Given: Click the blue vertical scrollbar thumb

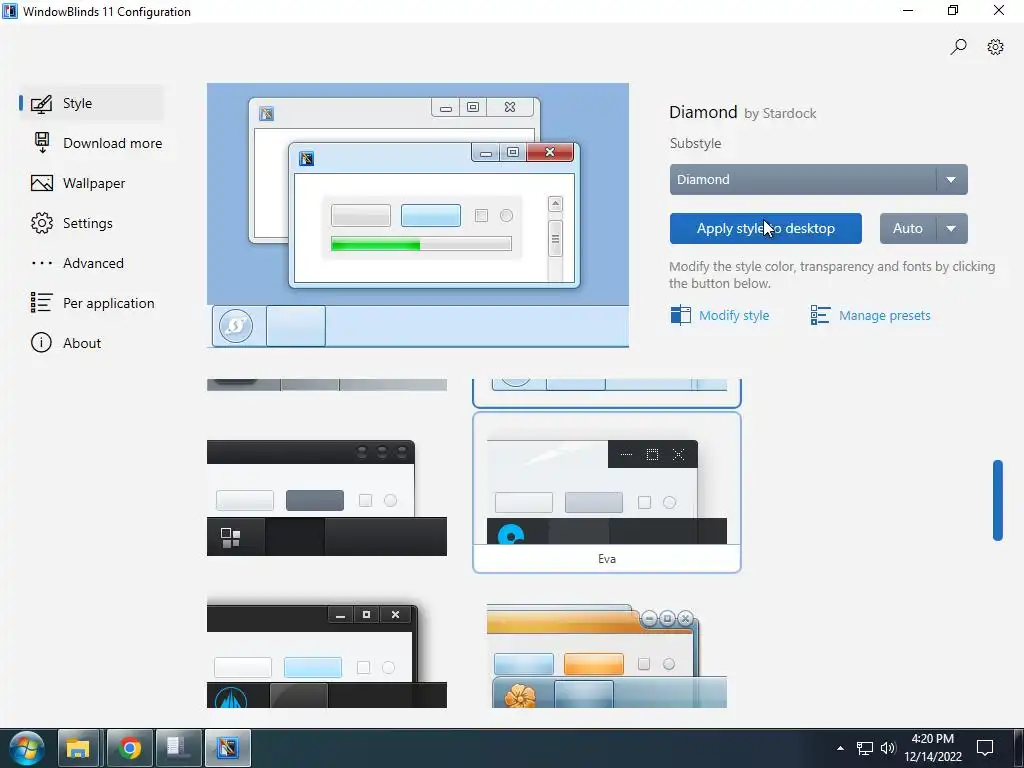Looking at the screenshot, I should (997, 500).
